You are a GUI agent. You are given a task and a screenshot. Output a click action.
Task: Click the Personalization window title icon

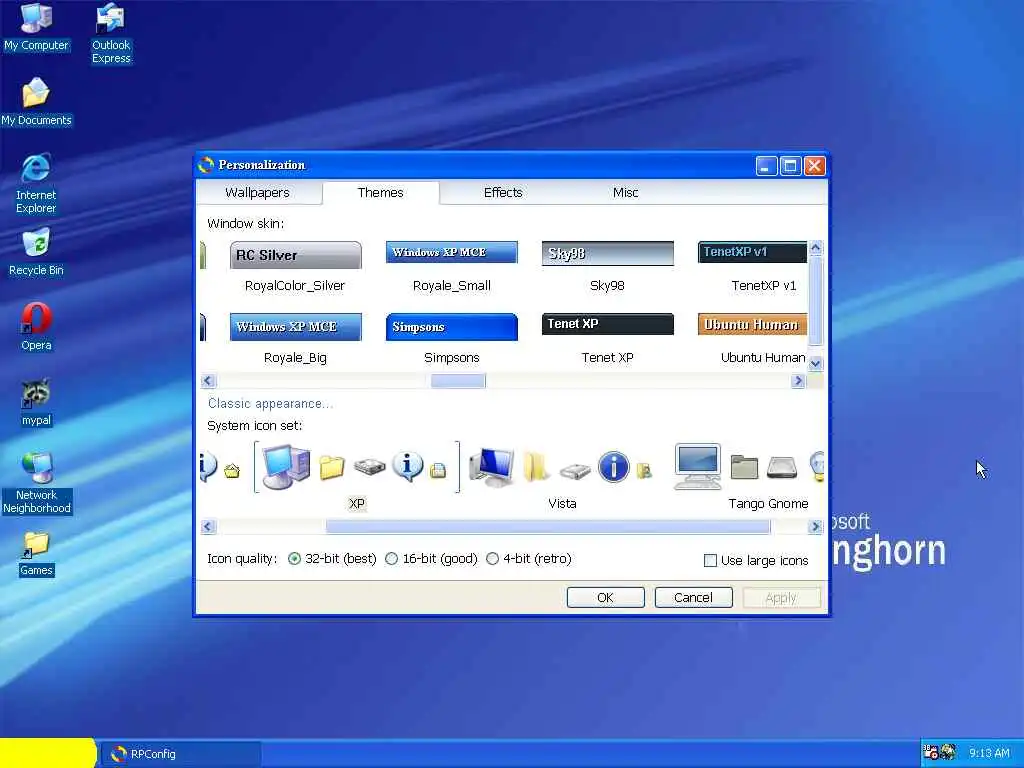[206, 165]
